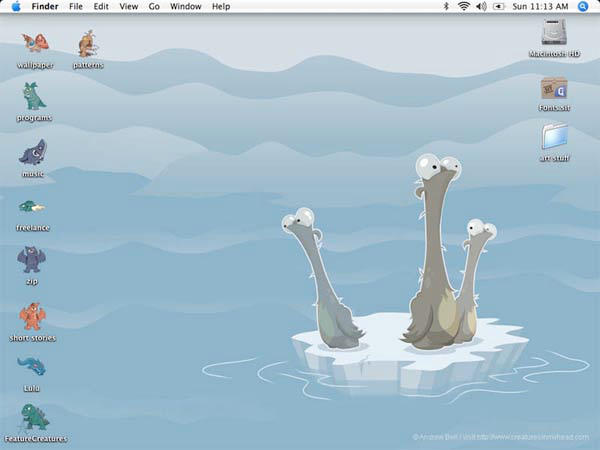
Task: Open the Go menu
Action: click(154, 7)
